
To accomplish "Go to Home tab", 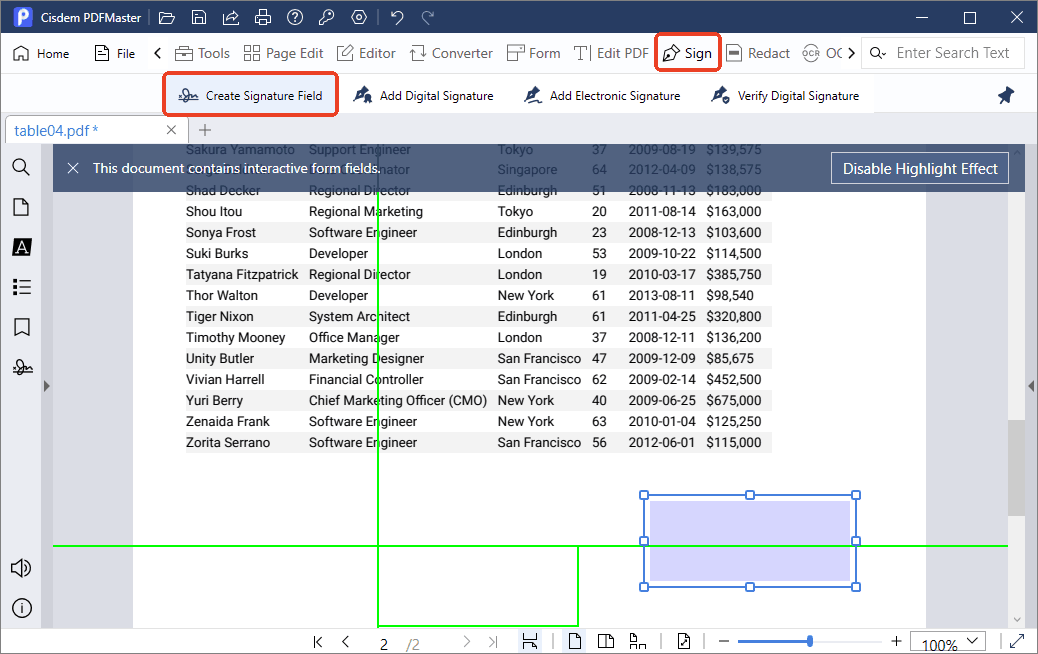I will (41, 53).
